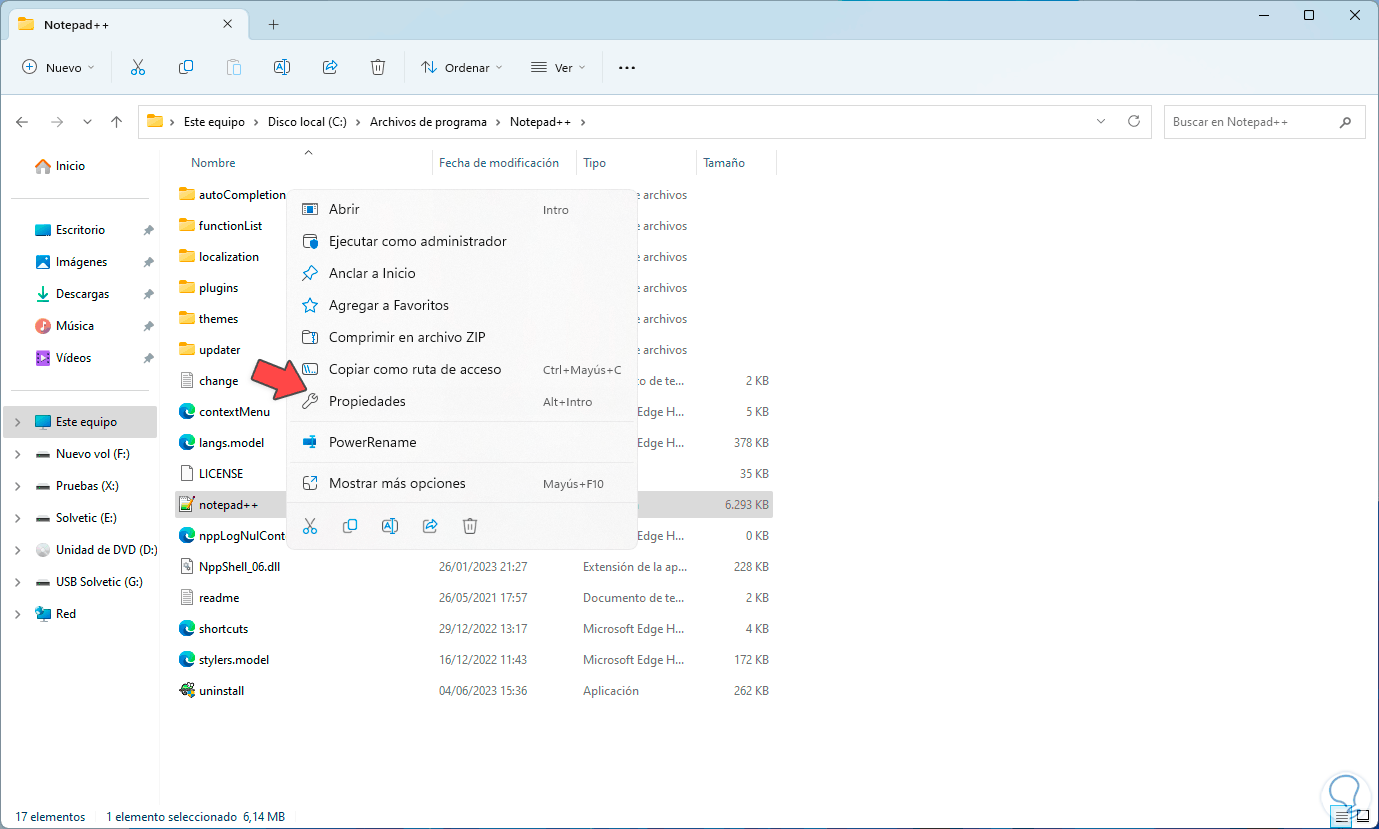This screenshot has height=829, width=1379.
Task: Click the Delete trash icon in the toolbar
Action: [x=378, y=67]
